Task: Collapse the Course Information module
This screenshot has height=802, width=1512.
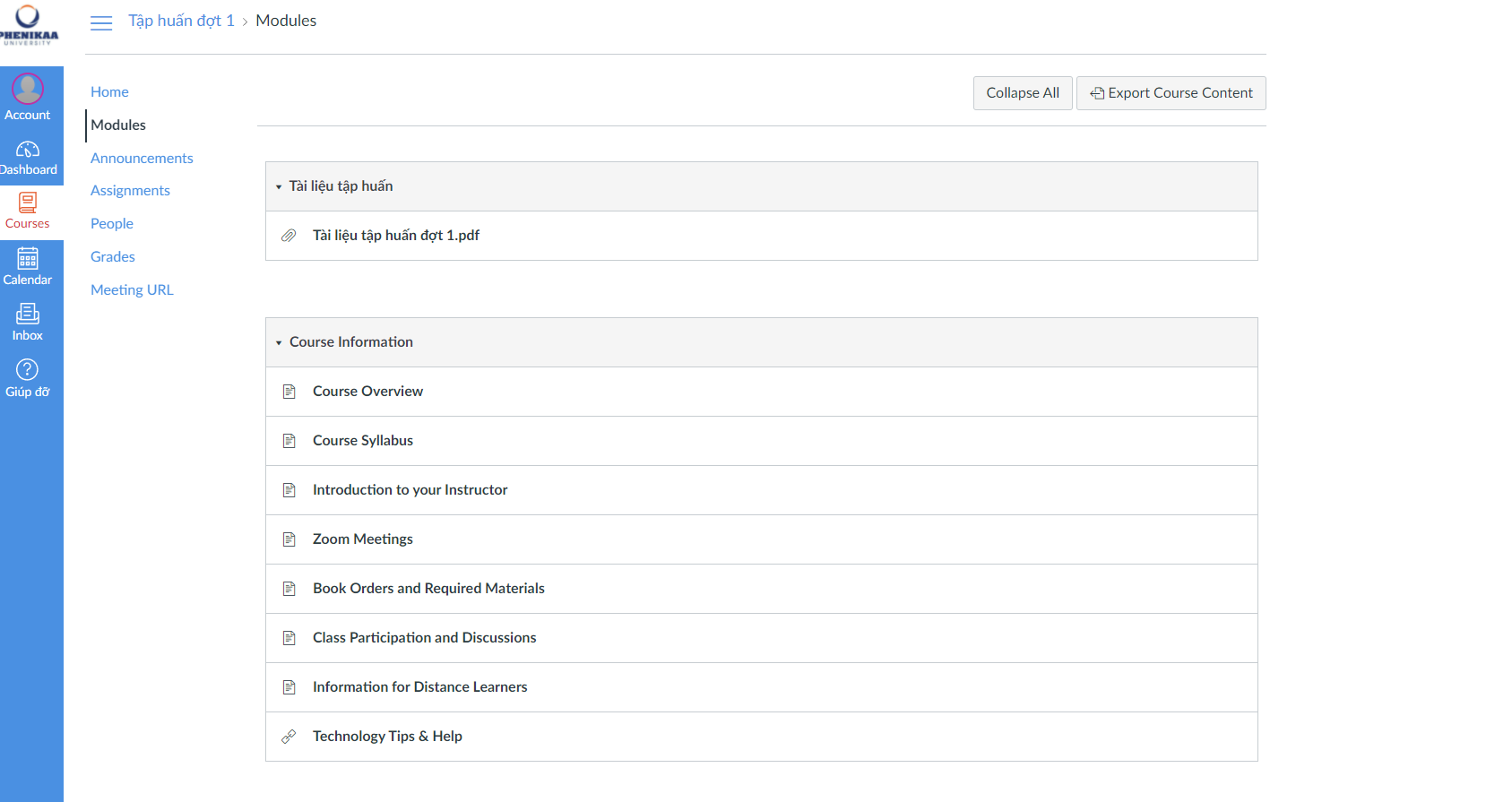Action: (x=279, y=342)
